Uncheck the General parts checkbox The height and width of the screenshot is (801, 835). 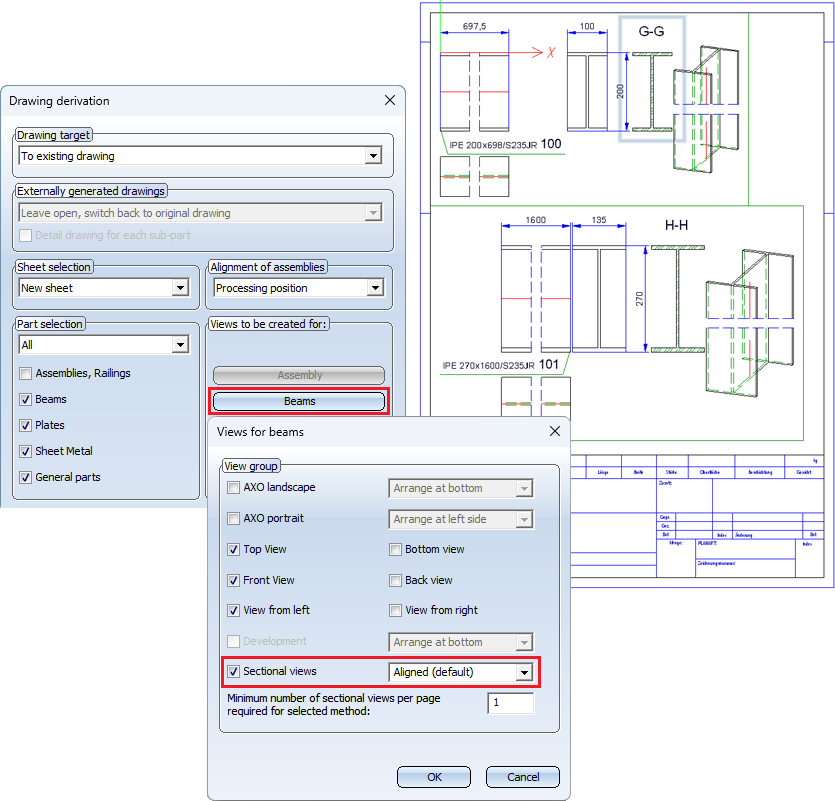26,478
